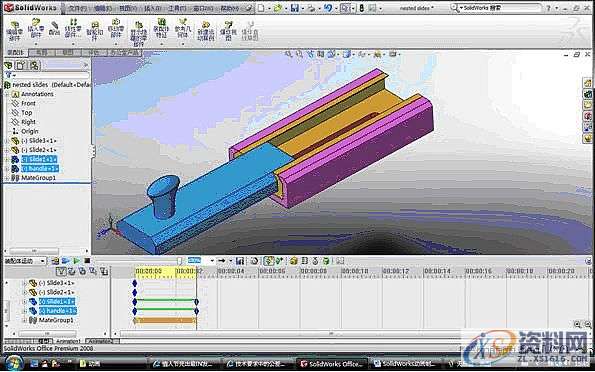Expand MateGroup1 in the FeatureManager tree

(6, 178)
